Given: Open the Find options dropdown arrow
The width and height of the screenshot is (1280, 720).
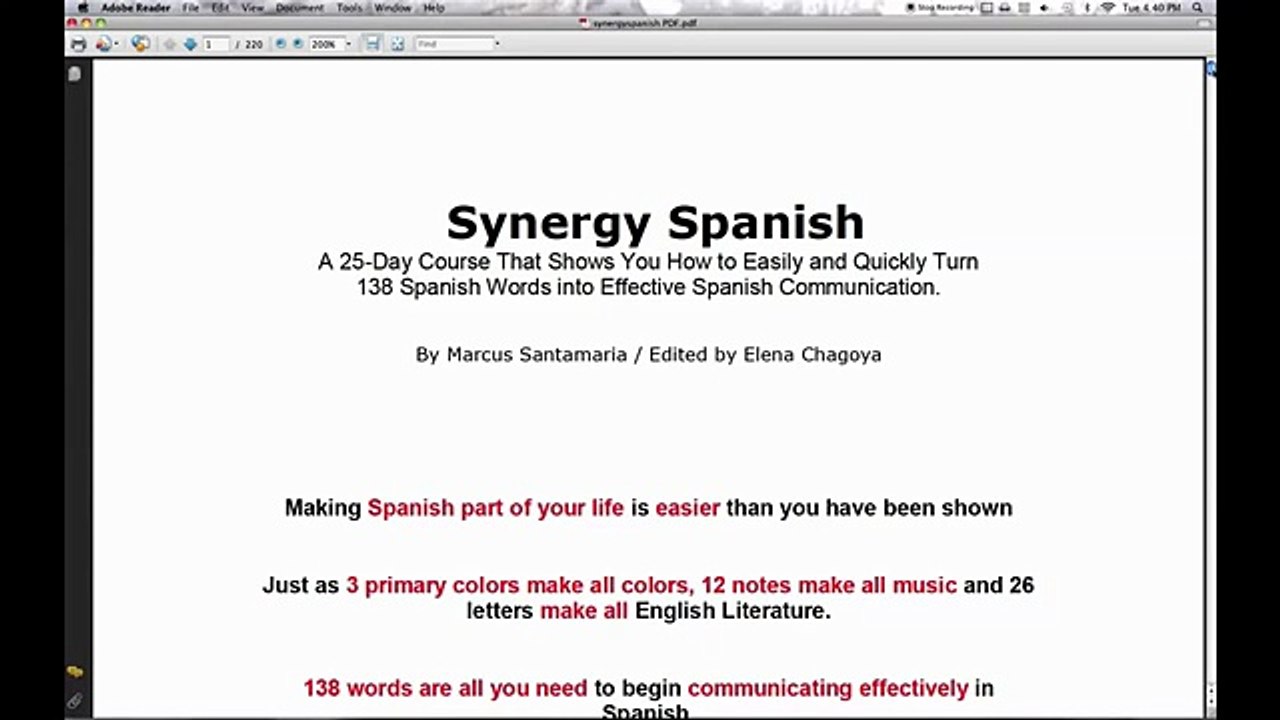Looking at the screenshot, I should (x=497, y=44).
